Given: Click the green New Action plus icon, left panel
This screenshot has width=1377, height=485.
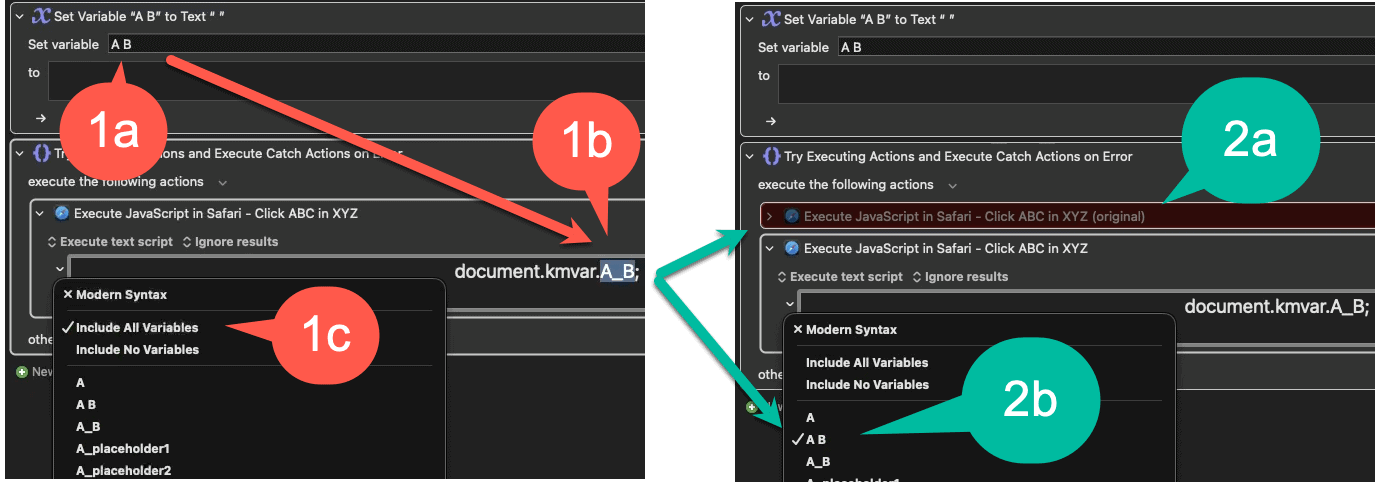Looking at the screenshot, I should (22, 371).
